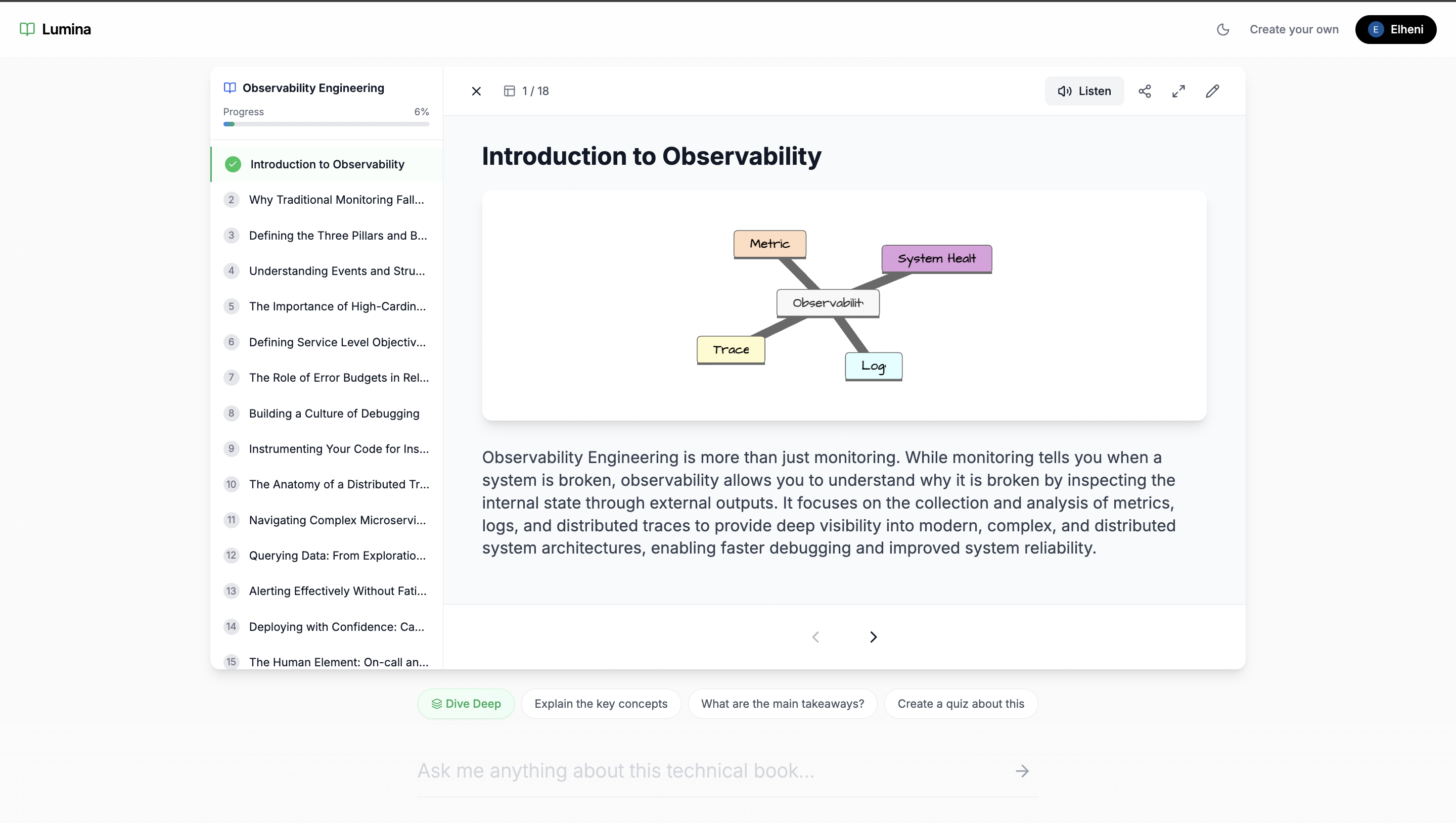Toggle the completed checkmark for Introduction to Observability
The height and width of the screenshot is (823, 1456).
[233, 164]
